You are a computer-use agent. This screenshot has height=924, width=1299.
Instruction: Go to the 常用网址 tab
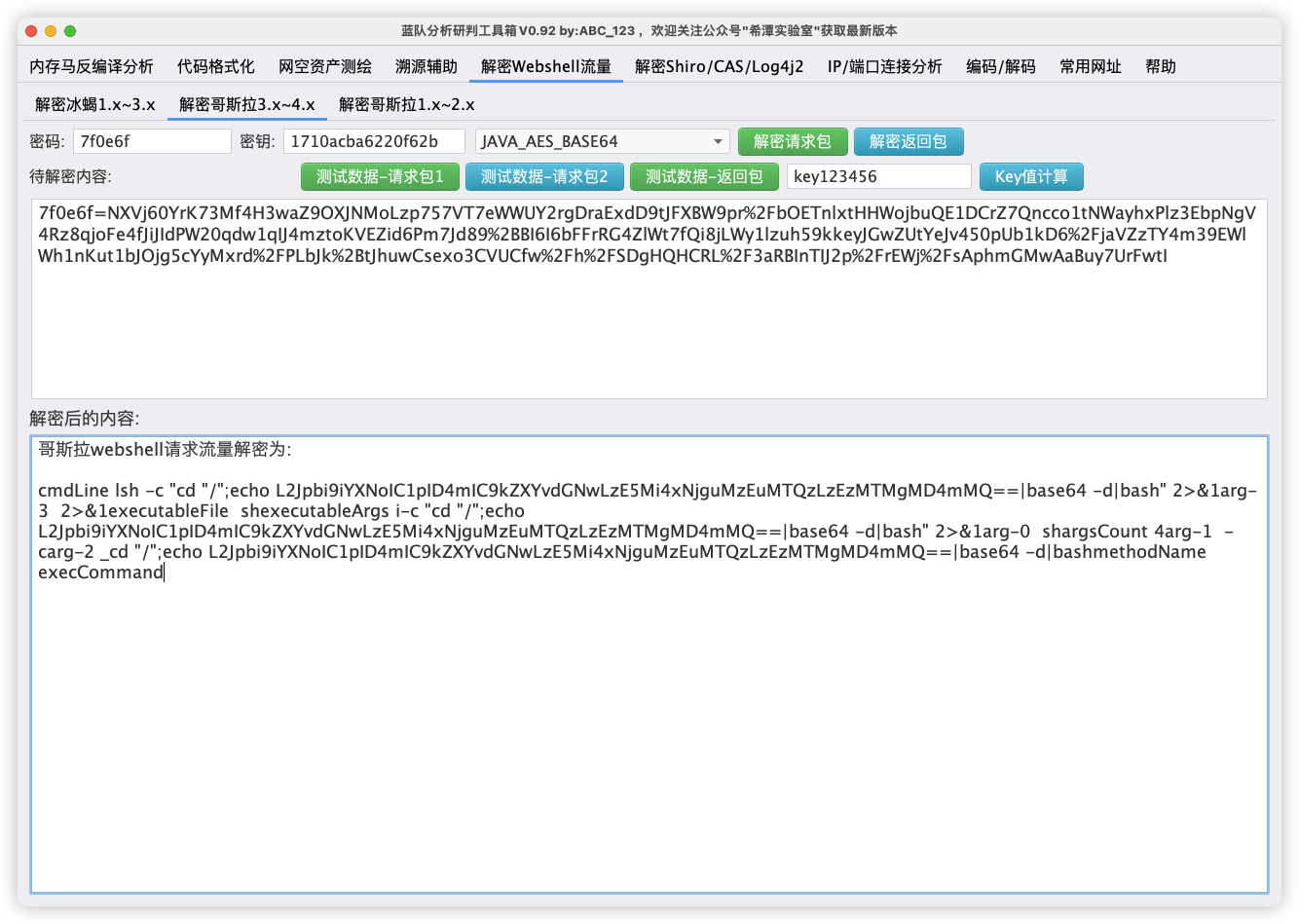point(1091,66)
